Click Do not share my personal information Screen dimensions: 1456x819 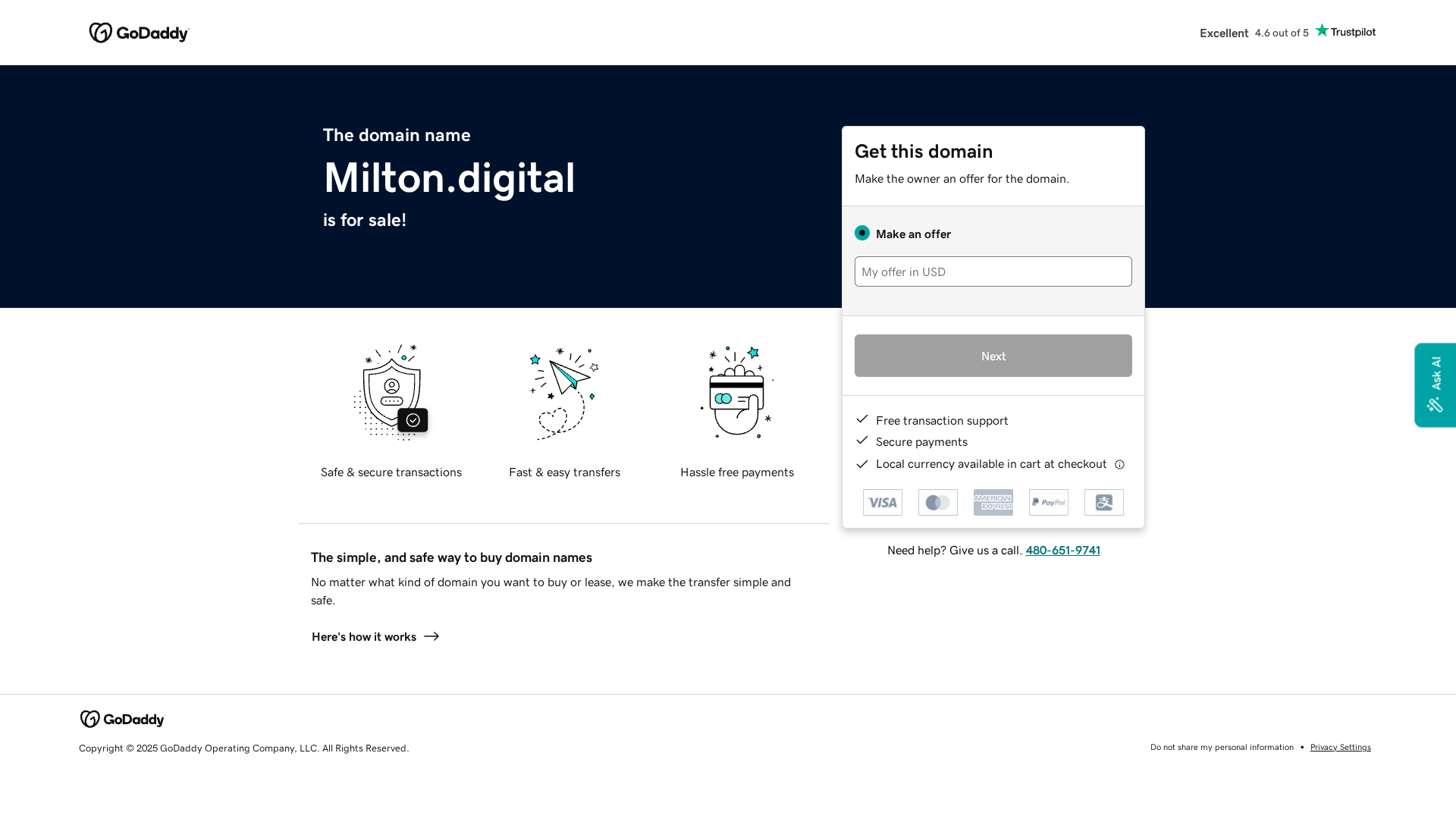[x=1221, y=747]
